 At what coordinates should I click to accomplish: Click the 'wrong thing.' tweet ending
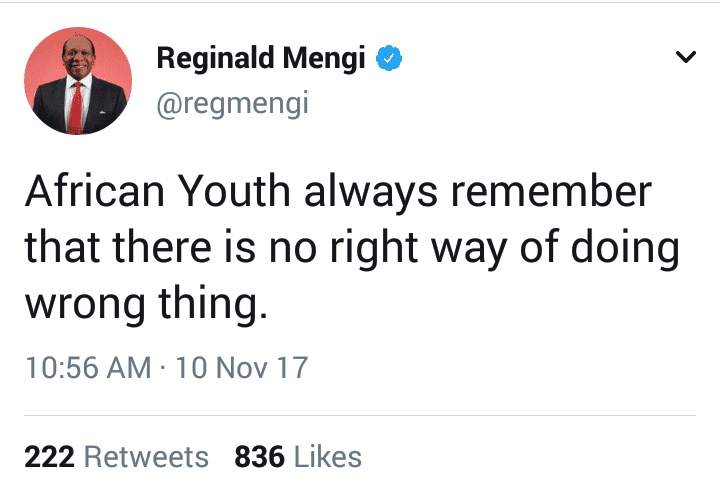[146, 304]
